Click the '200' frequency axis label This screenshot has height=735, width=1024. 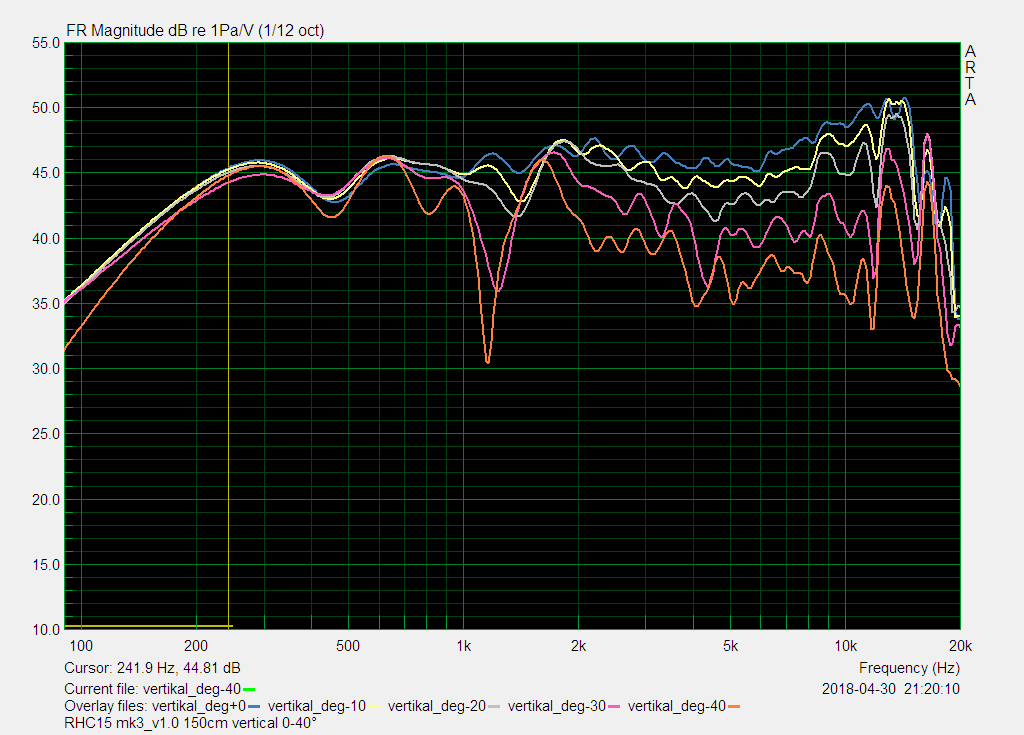pos(196,646)
